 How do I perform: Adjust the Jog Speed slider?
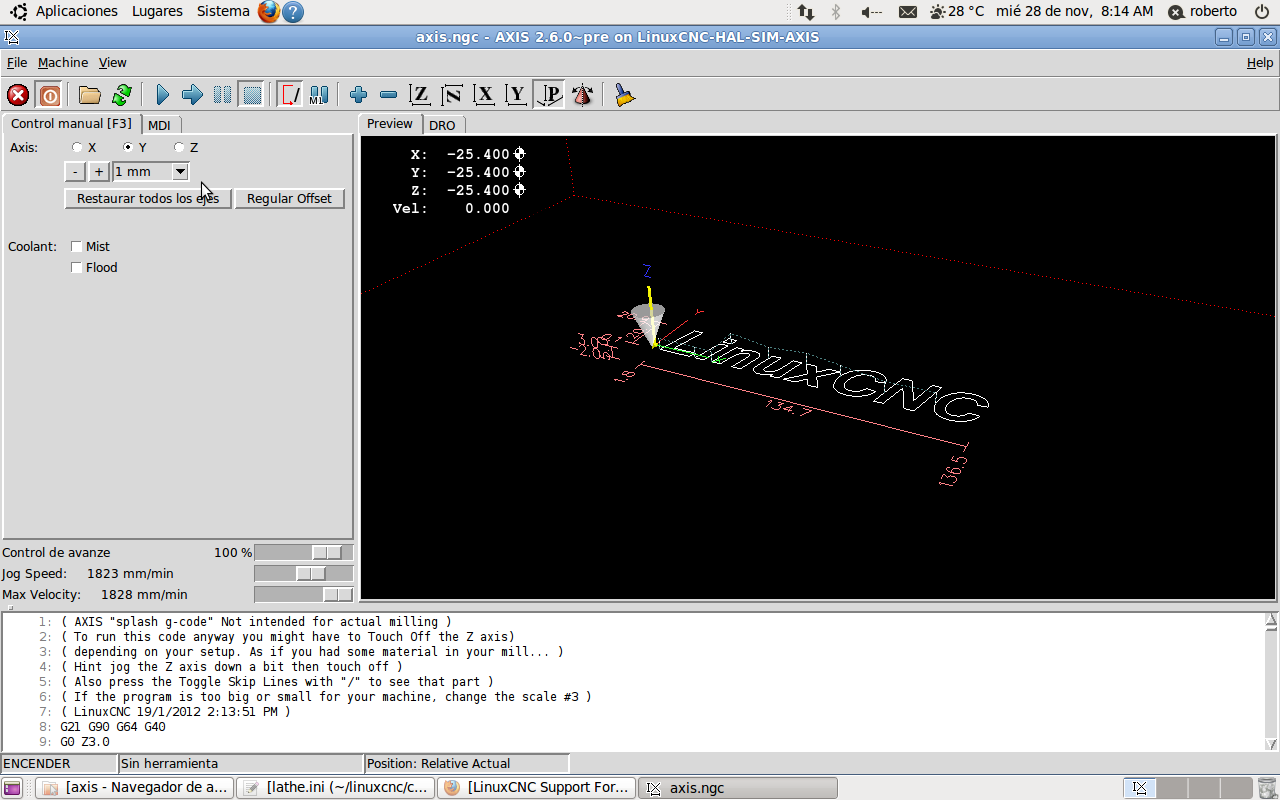(x=304, y=573)
